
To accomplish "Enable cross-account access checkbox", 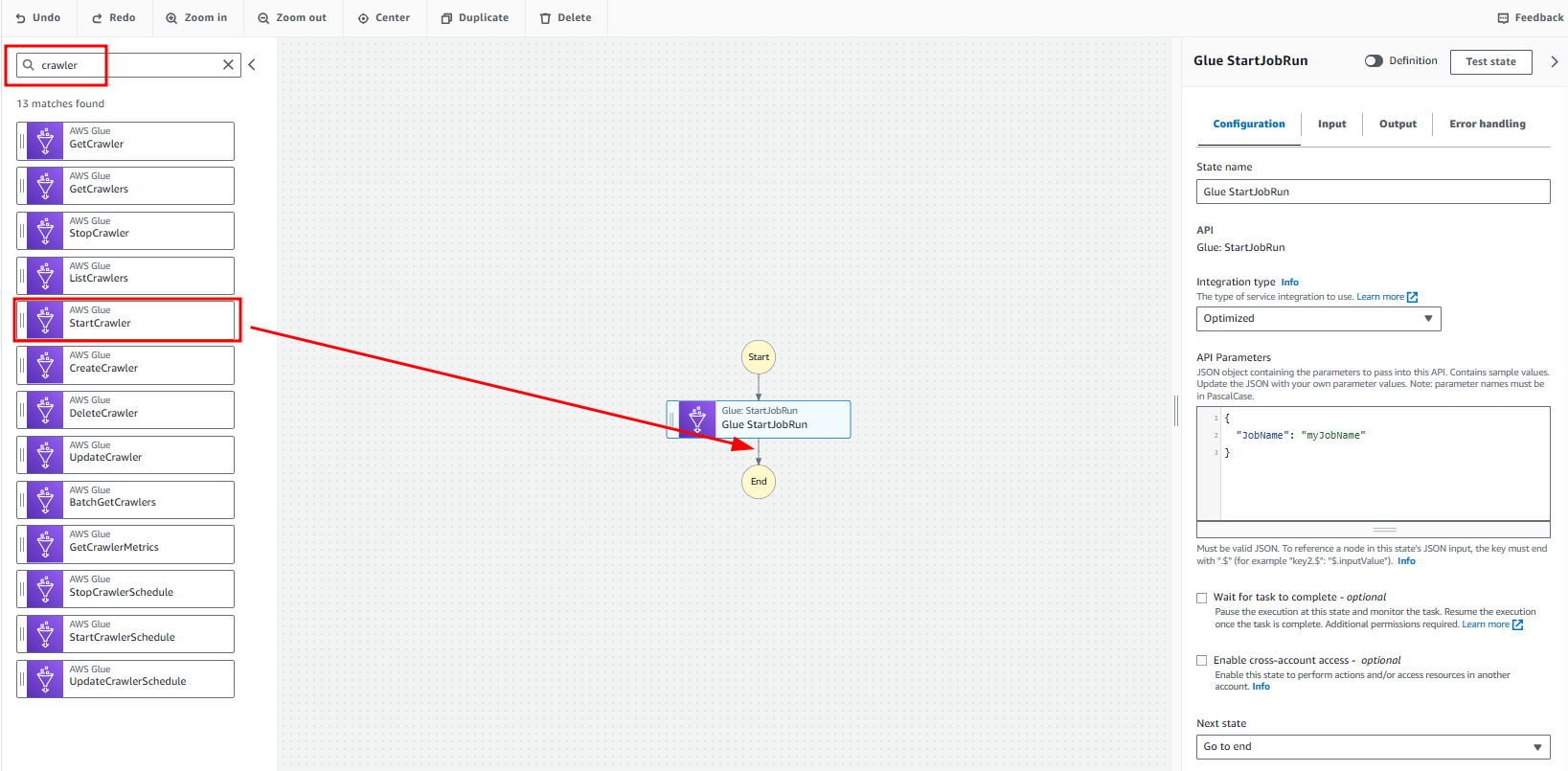I will click(x=1202, y=661).
